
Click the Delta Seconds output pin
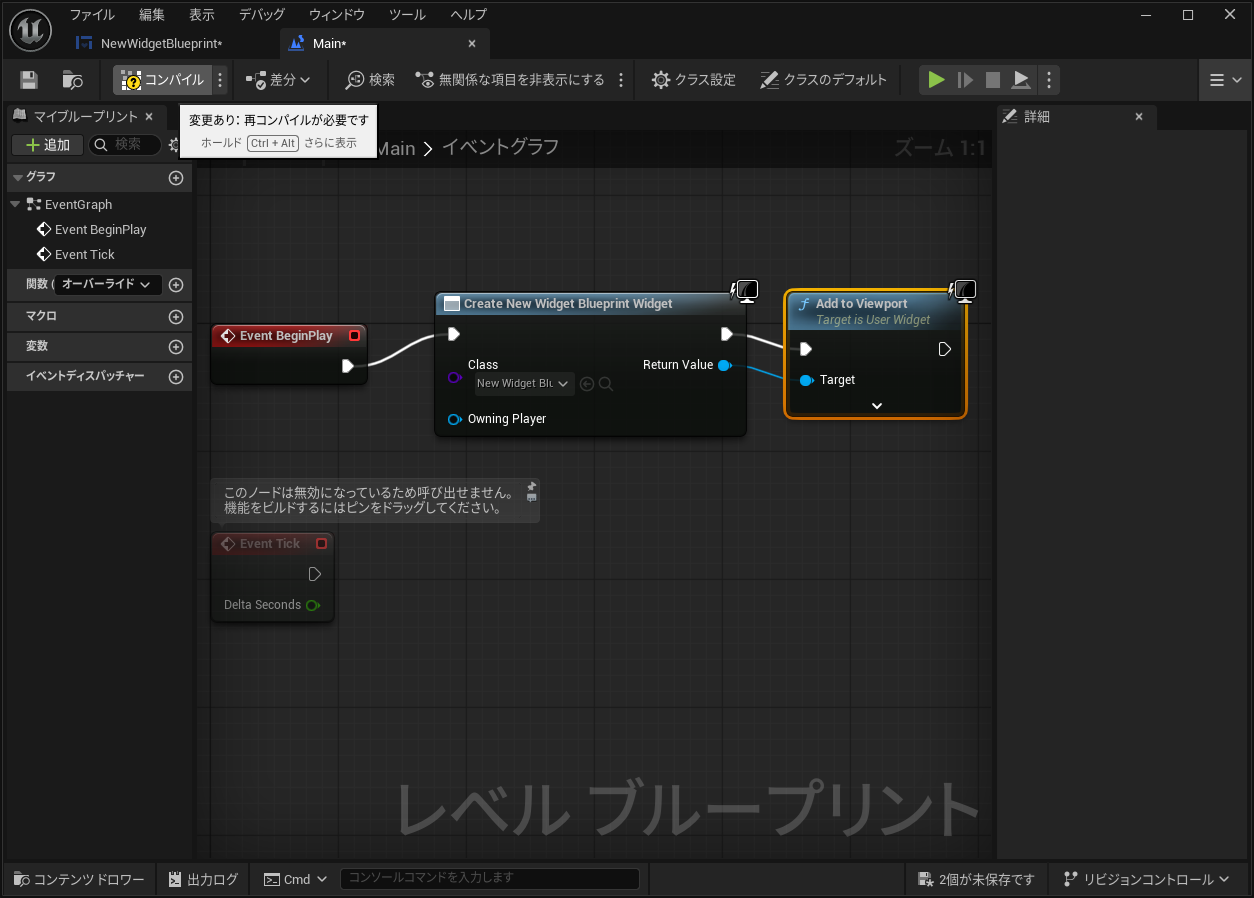tap(313, 605)
